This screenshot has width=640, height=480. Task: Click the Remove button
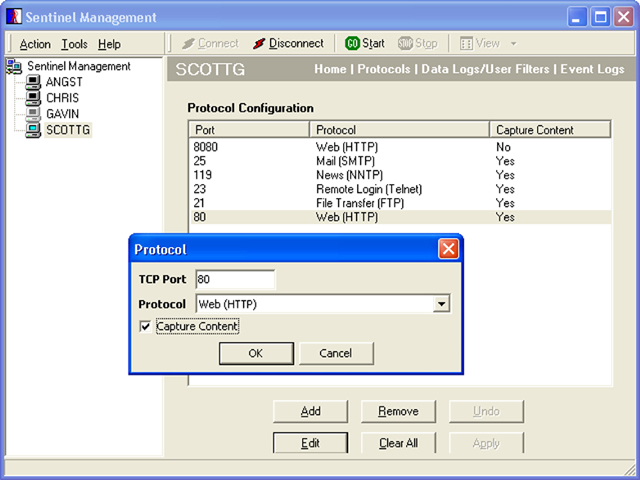[x=398, y=411]
